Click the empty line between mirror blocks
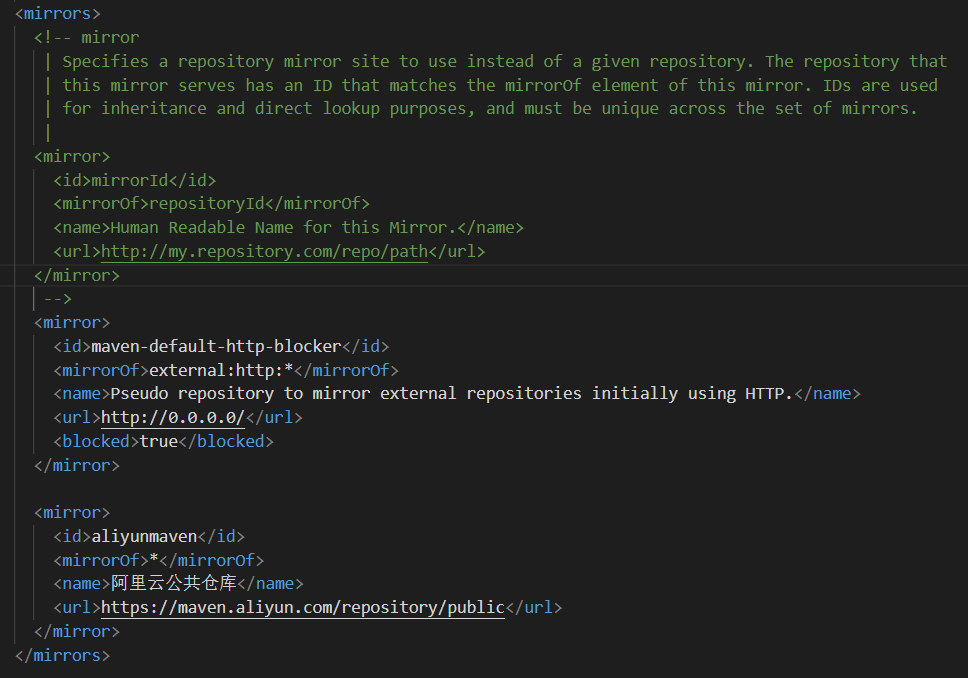Image resolution: width=968 pixels, height=678 pixels. tap(300, 489)
